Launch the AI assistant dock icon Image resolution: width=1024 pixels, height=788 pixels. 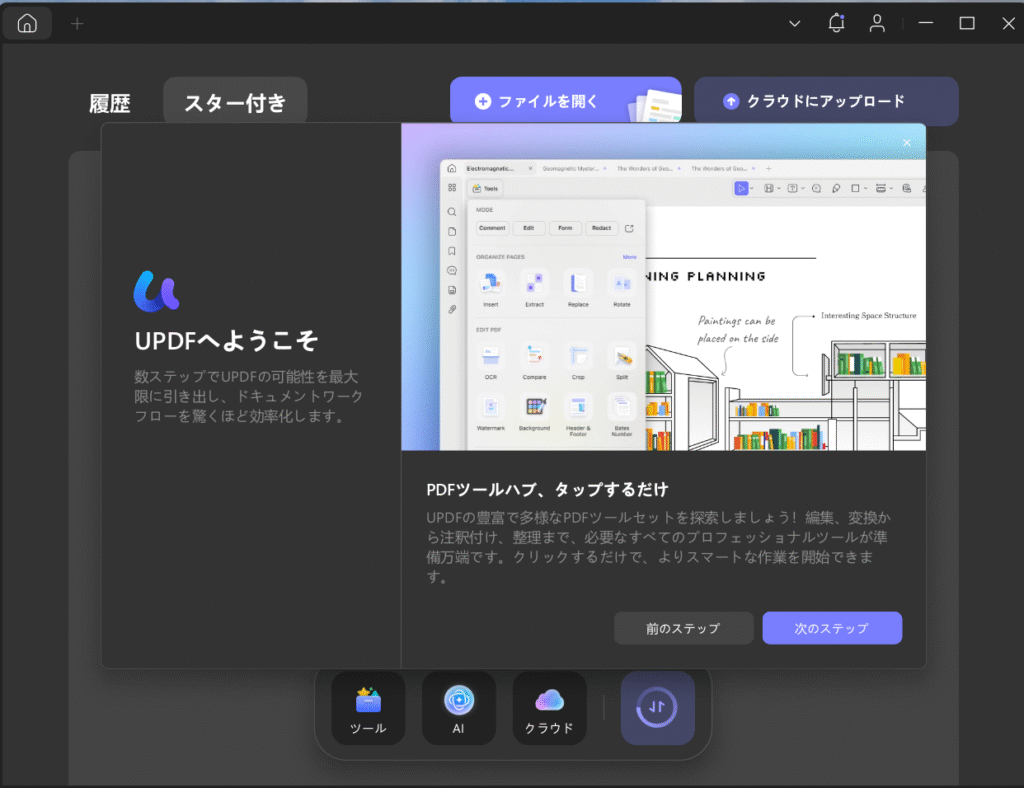tap(458, 707)
